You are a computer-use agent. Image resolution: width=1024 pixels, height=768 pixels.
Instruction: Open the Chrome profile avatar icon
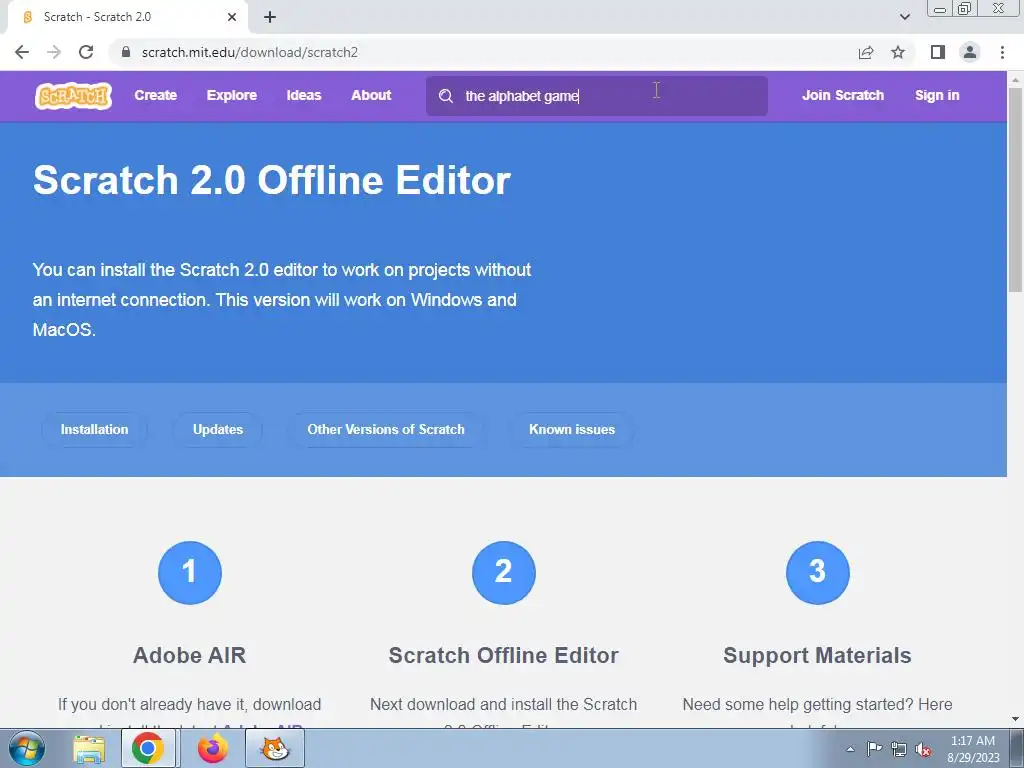point(970,52)
